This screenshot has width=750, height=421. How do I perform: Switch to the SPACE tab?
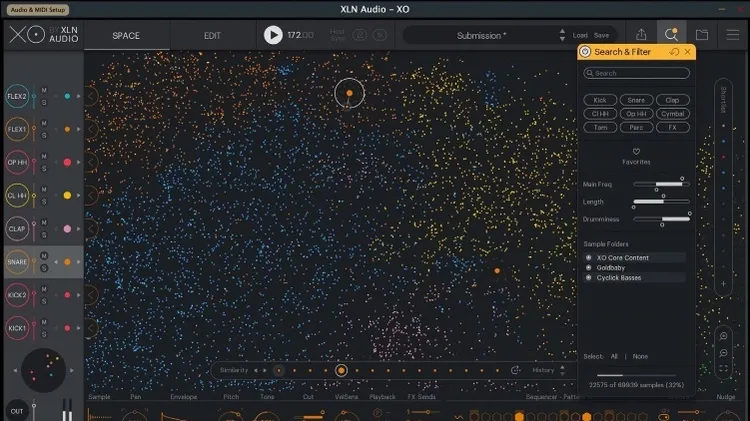coord(126,35)
